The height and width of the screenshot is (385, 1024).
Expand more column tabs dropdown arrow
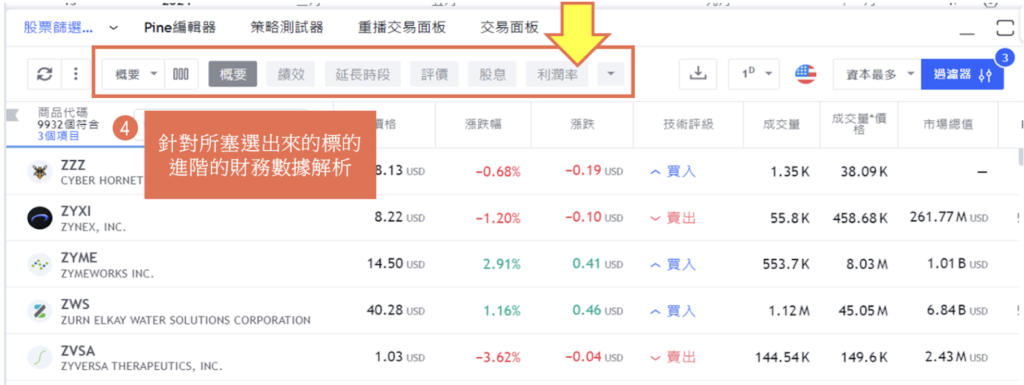[611, 74]
